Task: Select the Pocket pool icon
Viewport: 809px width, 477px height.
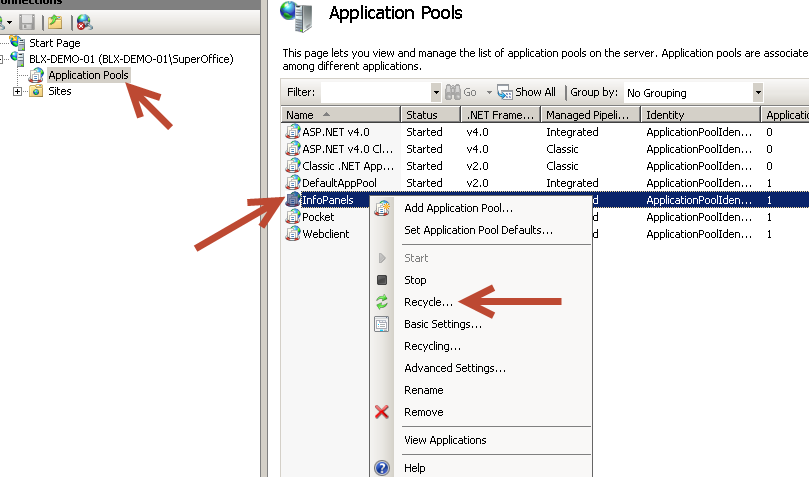Action: pyautogui.click(x=293, y=217)
